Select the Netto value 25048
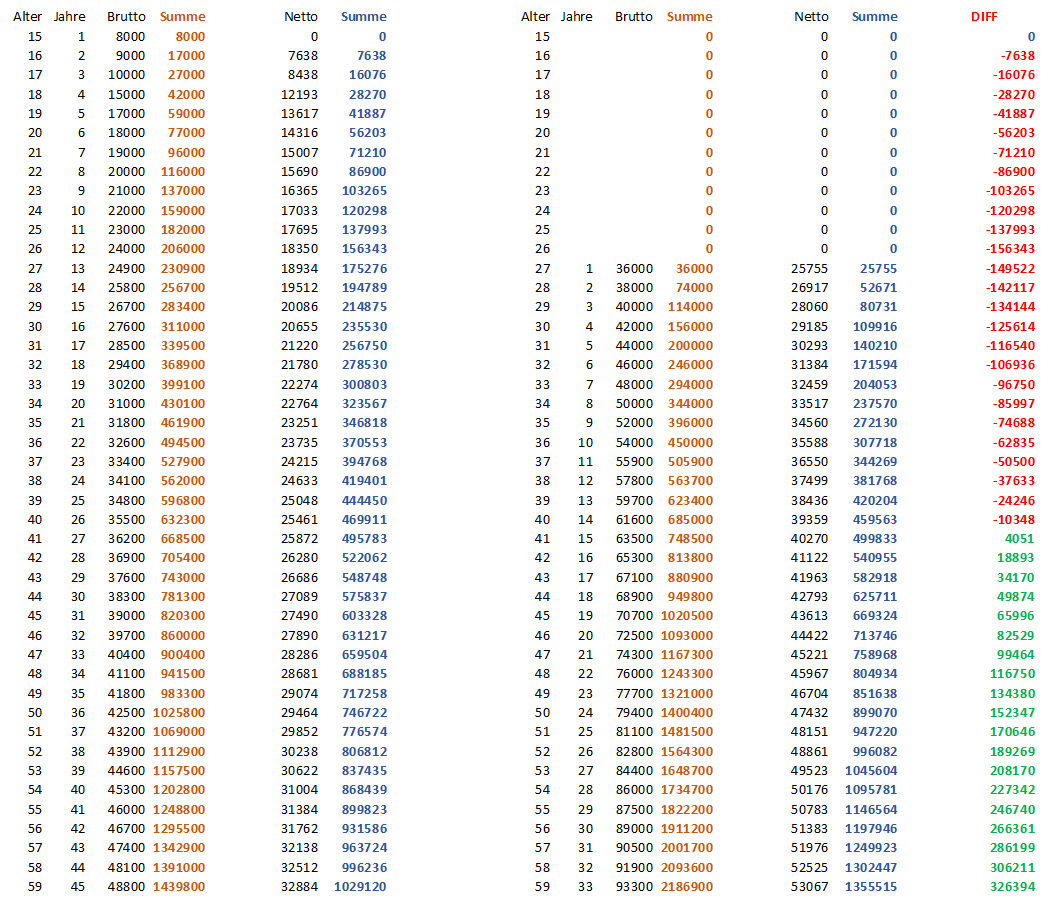 300,500
